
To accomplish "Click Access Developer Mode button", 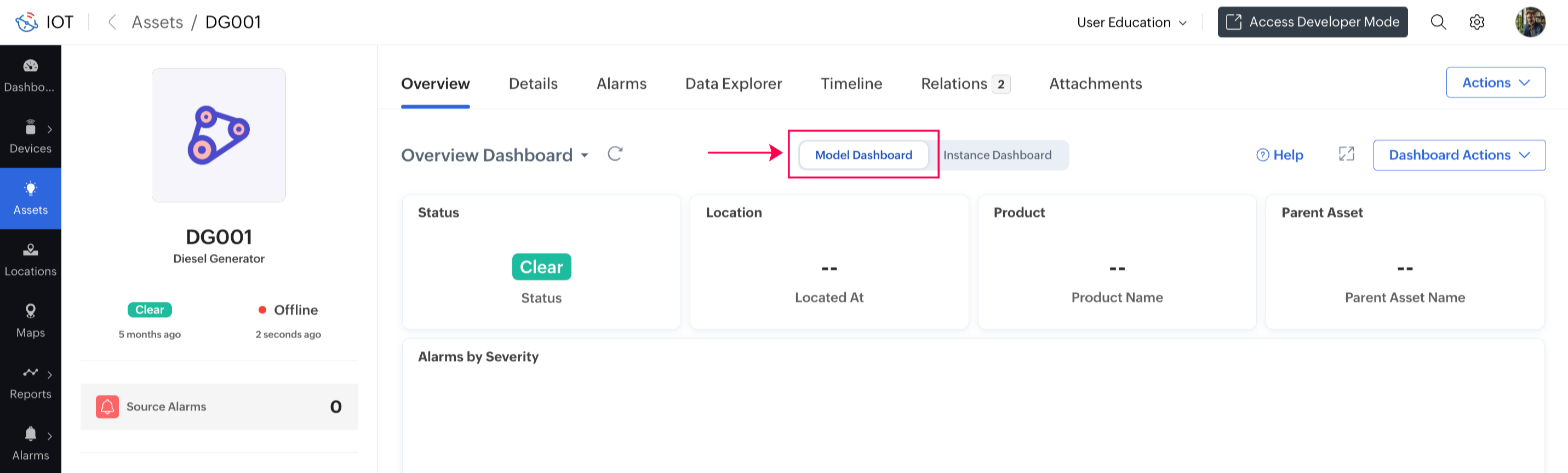I will pos(1312,22).
